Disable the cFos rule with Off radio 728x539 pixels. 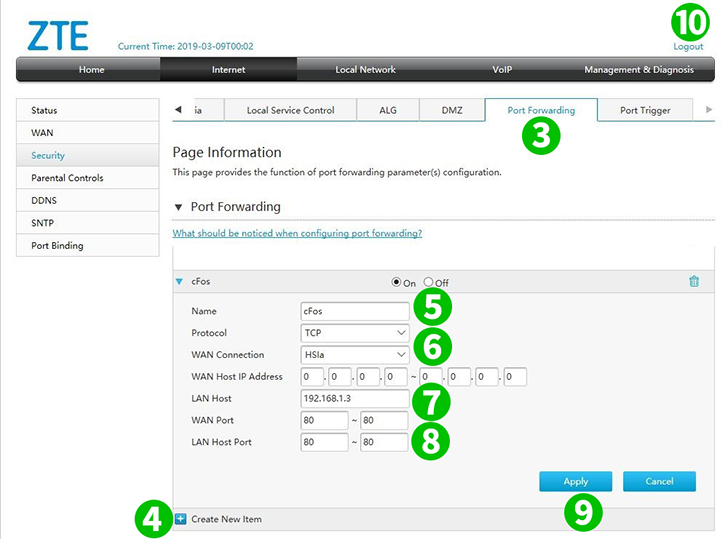point(429,282)
